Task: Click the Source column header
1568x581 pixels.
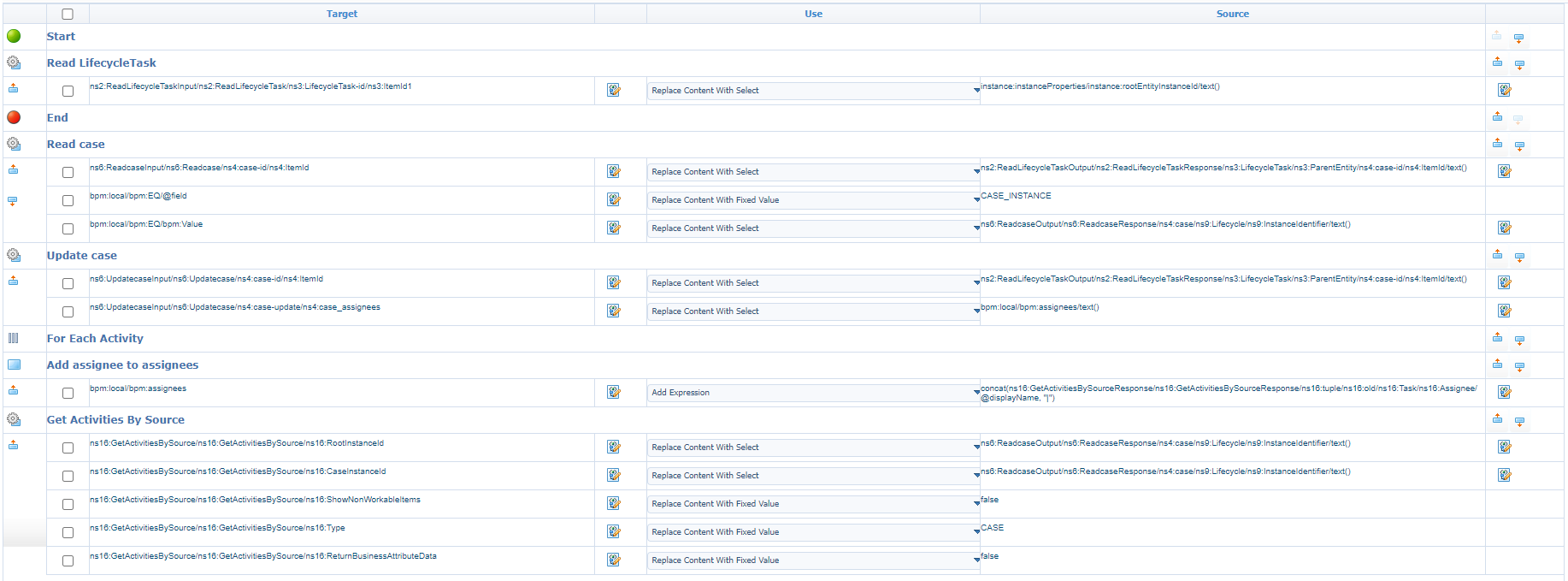Action: tap(1232, 14)
